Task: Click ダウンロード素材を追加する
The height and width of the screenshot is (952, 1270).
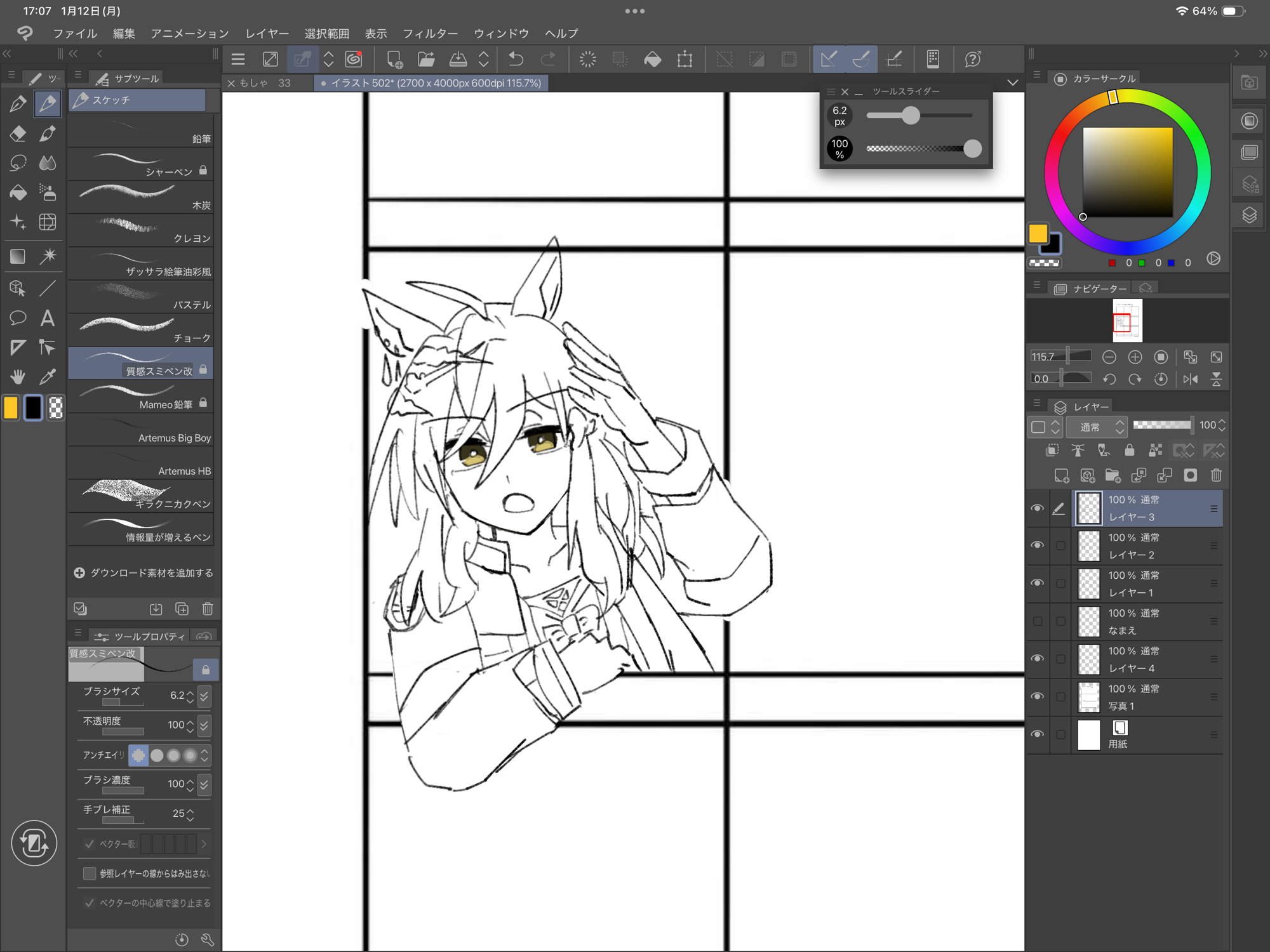Action: [x=144, y=572]
